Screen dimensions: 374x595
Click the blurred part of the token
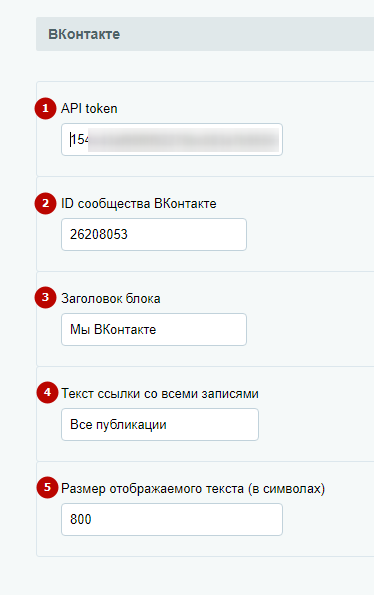184,140
